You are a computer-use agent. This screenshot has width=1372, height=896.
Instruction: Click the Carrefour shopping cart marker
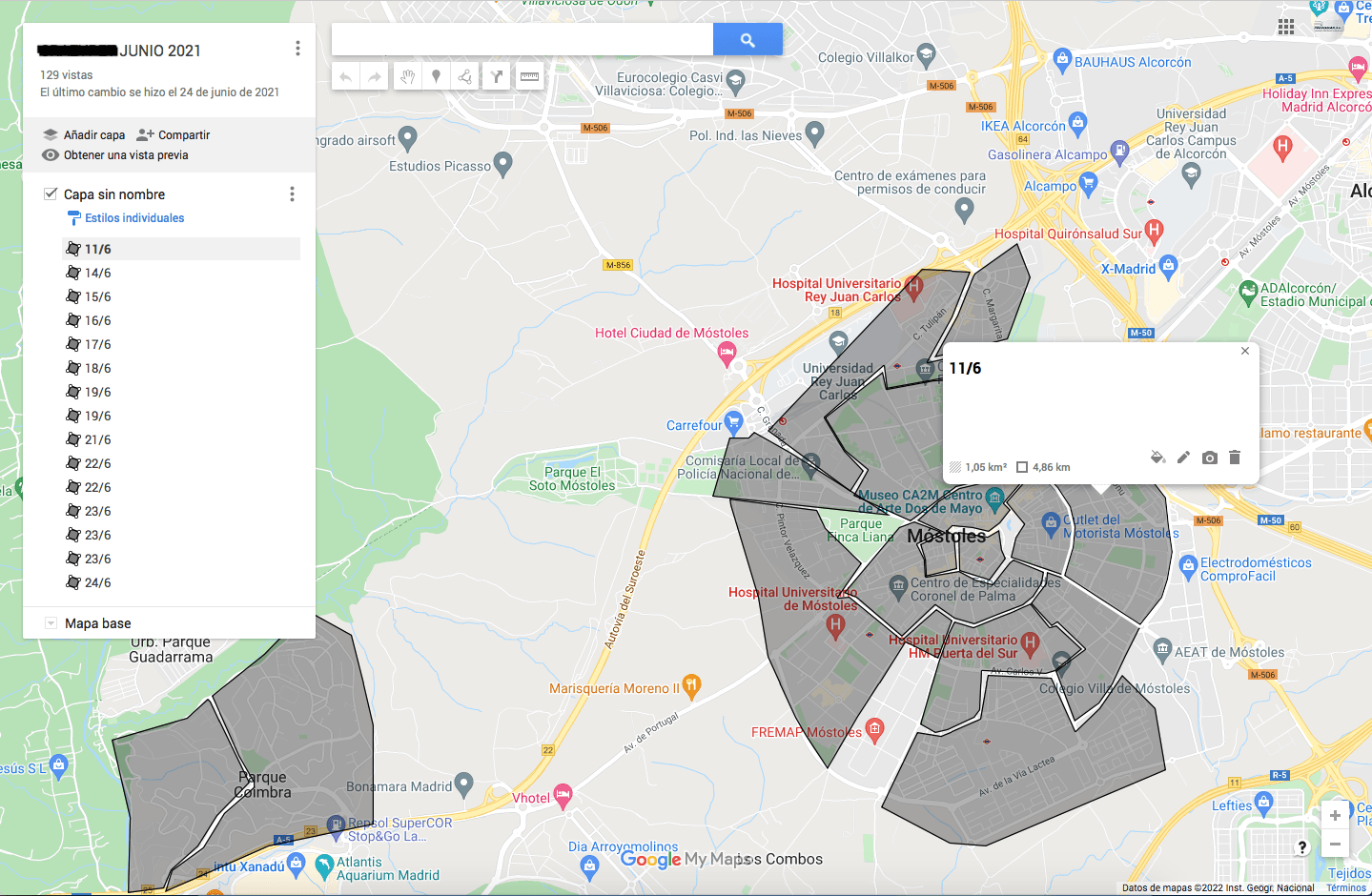(x=733, y=420)
